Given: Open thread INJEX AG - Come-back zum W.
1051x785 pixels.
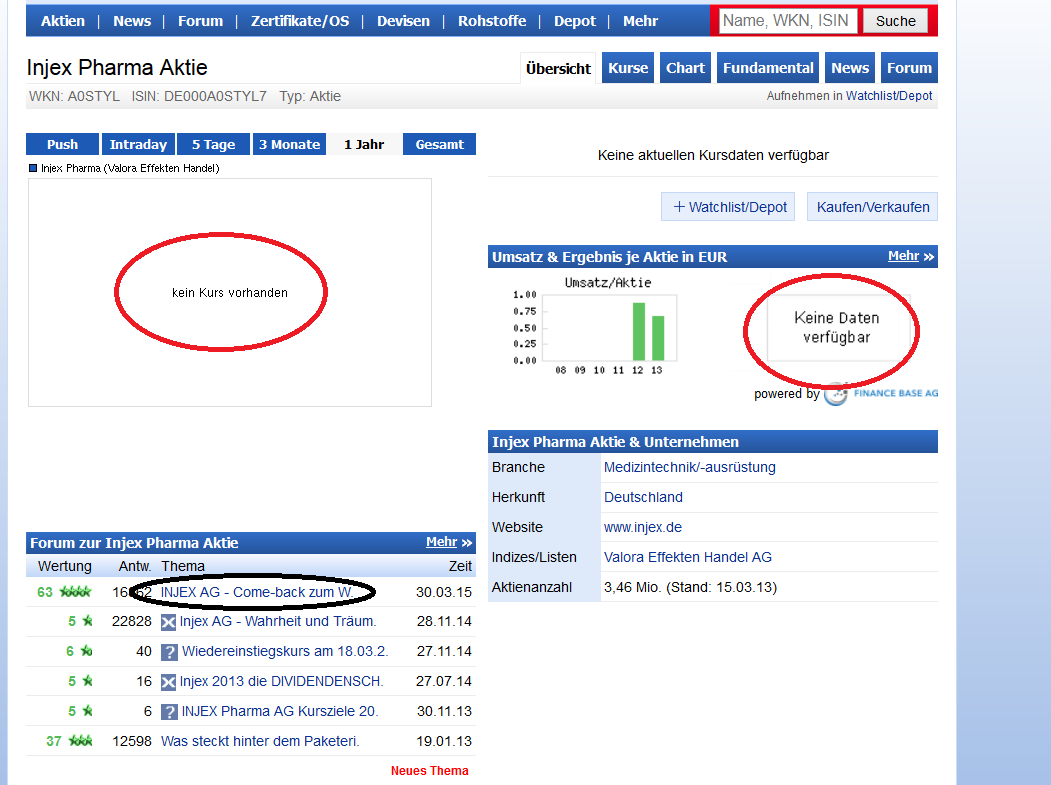Looking at the screenshot, I should (257, 592).
